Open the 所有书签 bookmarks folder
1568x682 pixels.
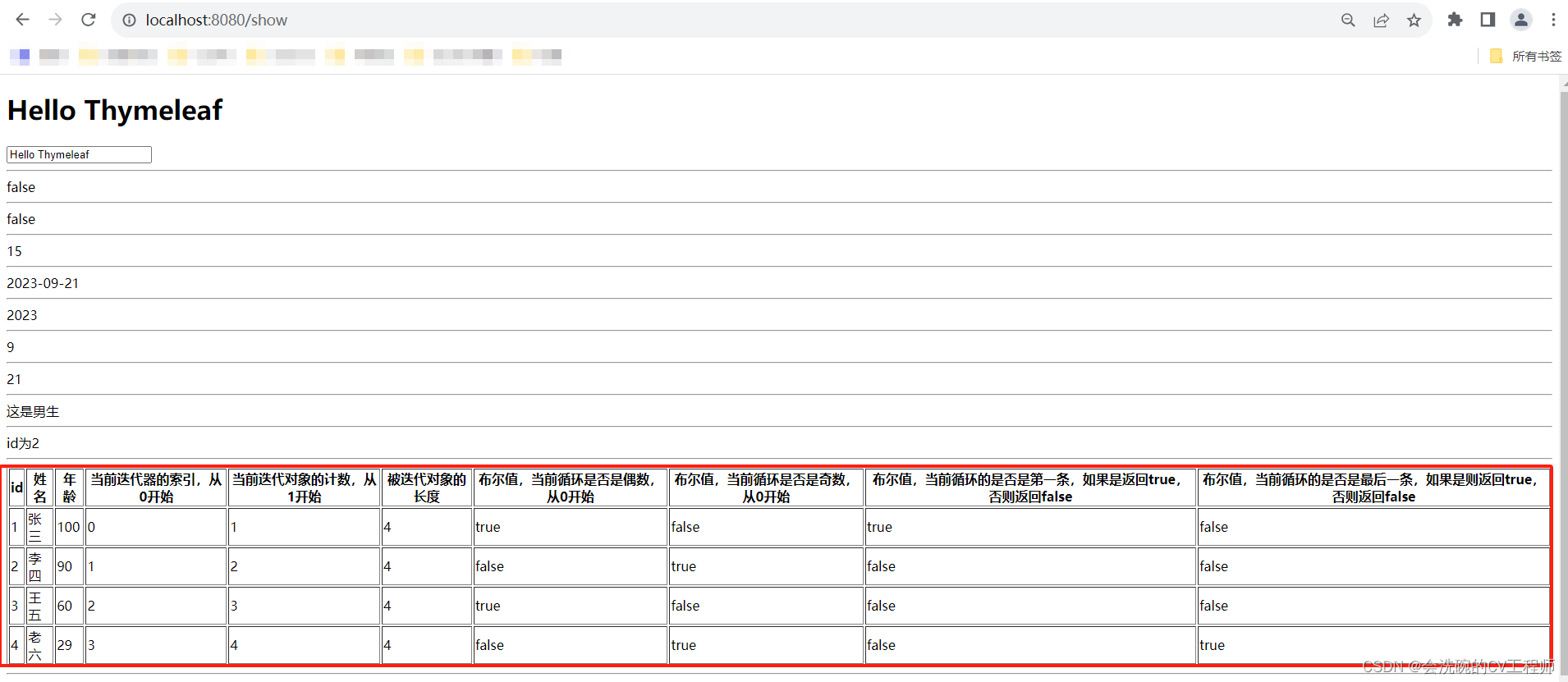1525,56
